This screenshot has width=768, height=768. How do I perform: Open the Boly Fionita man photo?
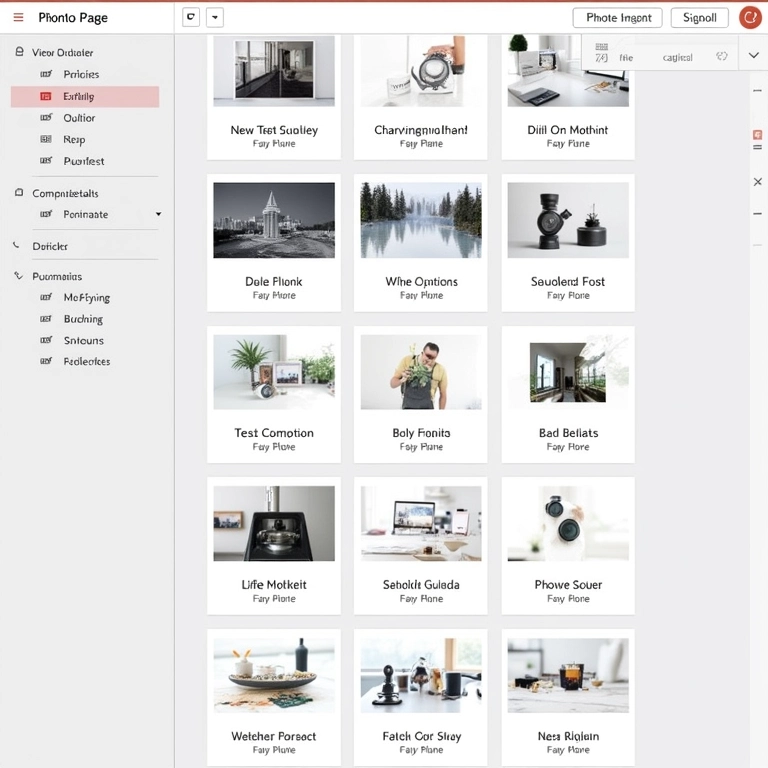pyautogui.click(x=421, y=372)
